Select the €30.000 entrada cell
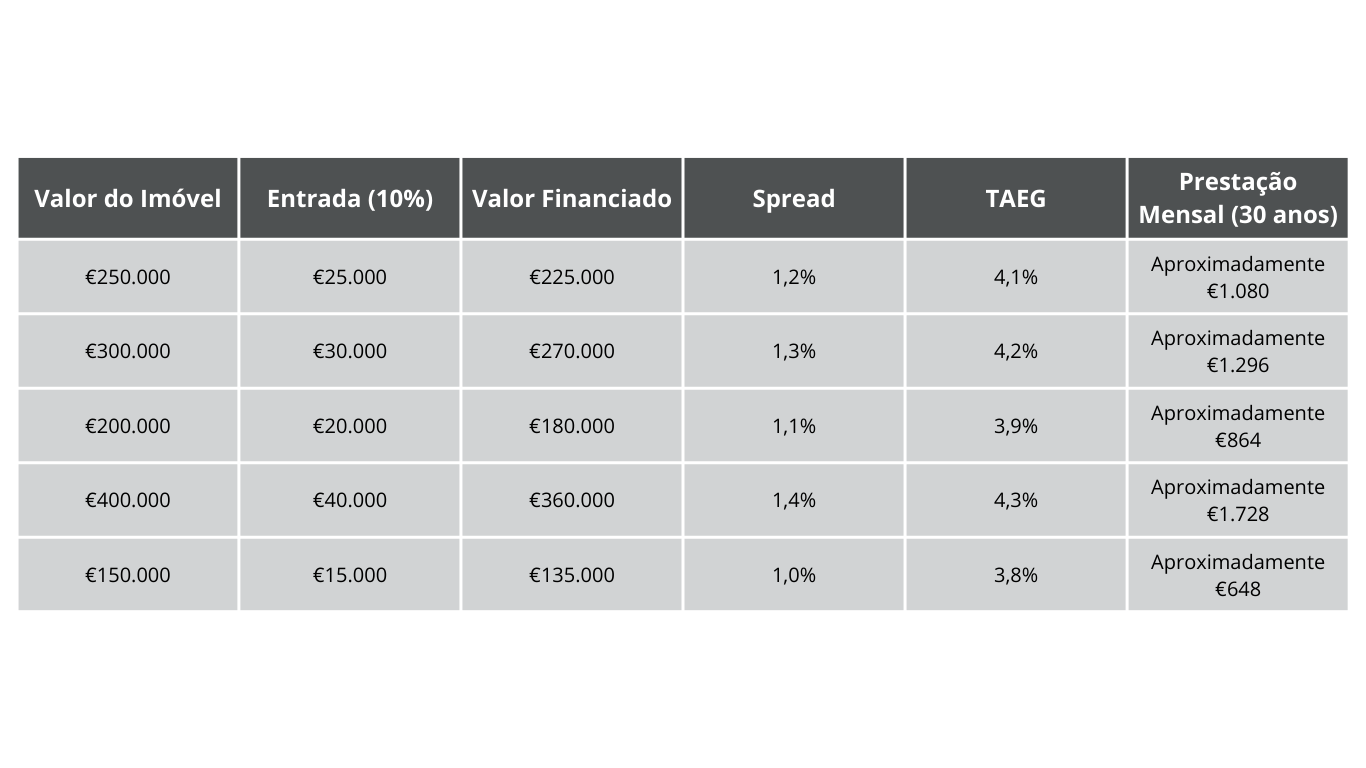This screenshot has width=1366, height=768. [x=350, y=351]
